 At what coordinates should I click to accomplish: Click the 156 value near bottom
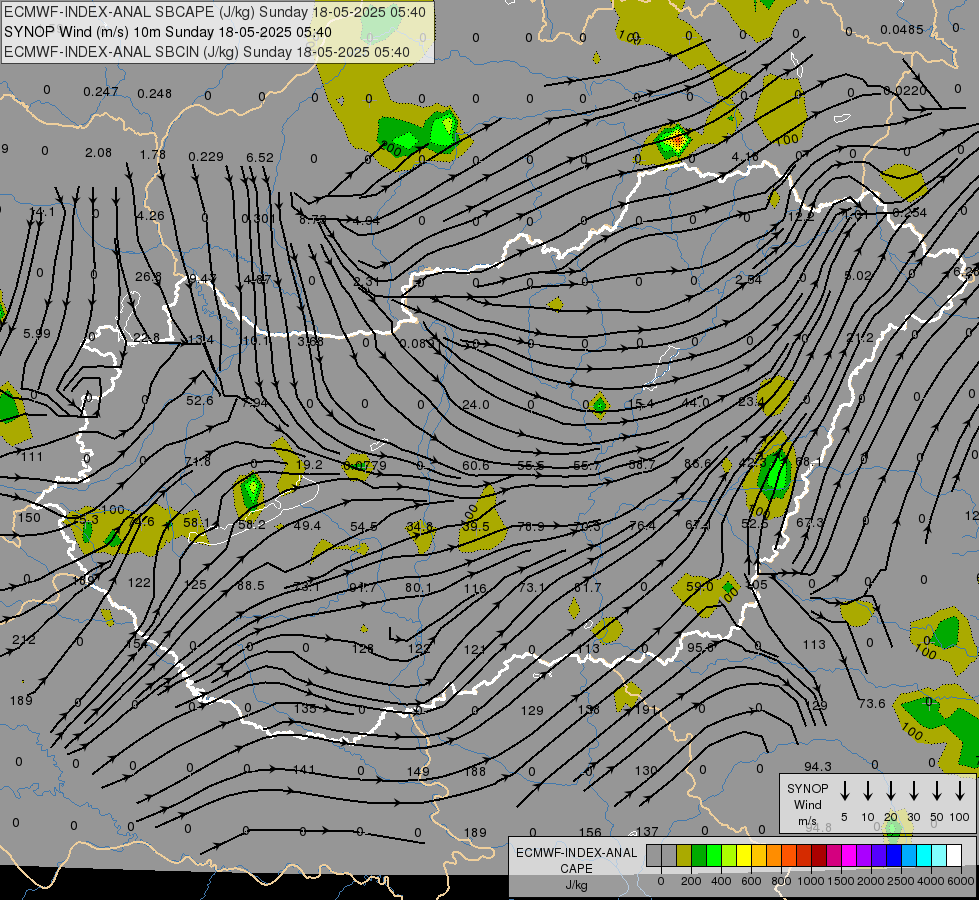click(x=590, y=832)
